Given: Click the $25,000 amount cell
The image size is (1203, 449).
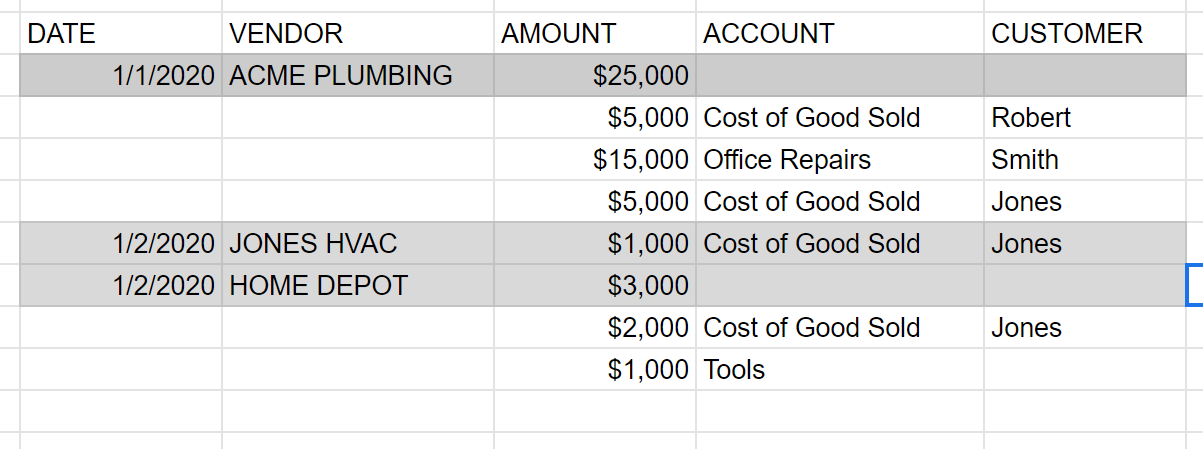Looking at the screenshot, I should 594,76.
